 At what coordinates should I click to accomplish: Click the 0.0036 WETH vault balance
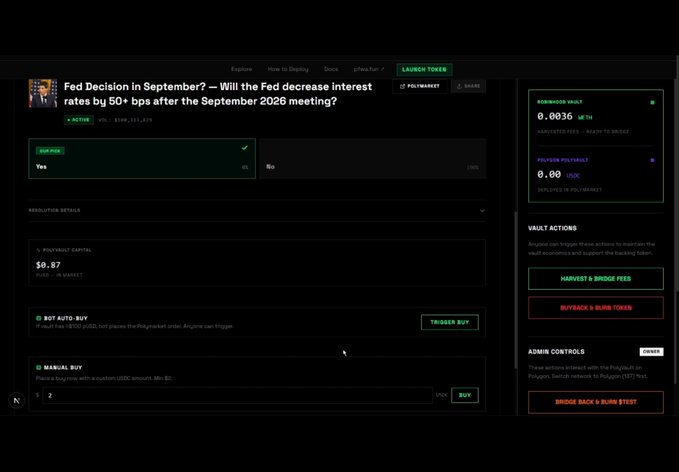[x=565, y=116]
